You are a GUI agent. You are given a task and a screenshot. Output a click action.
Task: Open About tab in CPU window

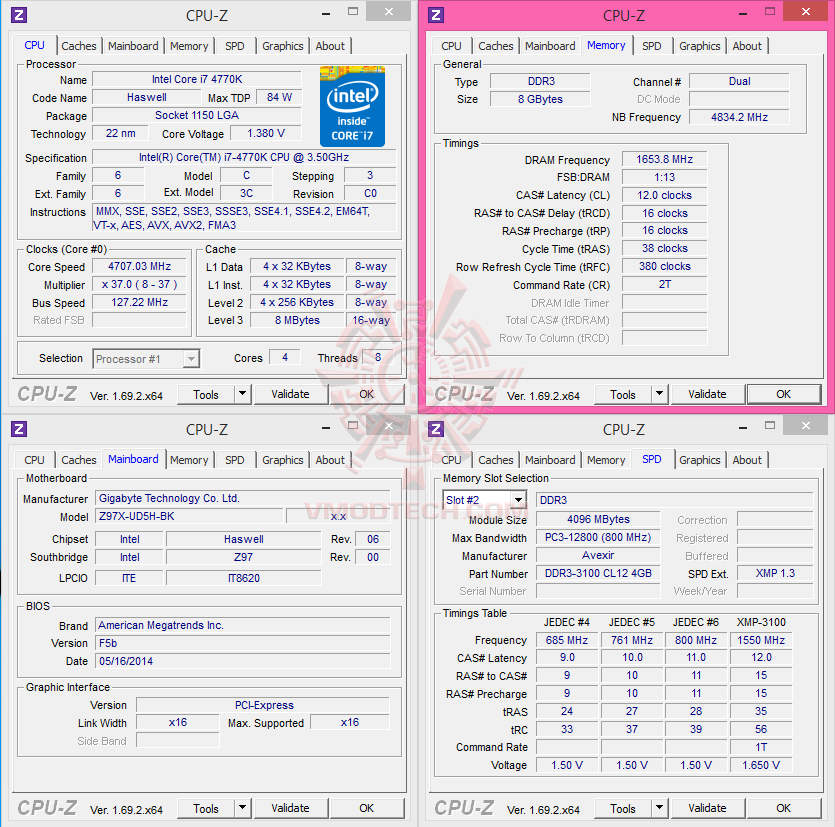[330, 46]
